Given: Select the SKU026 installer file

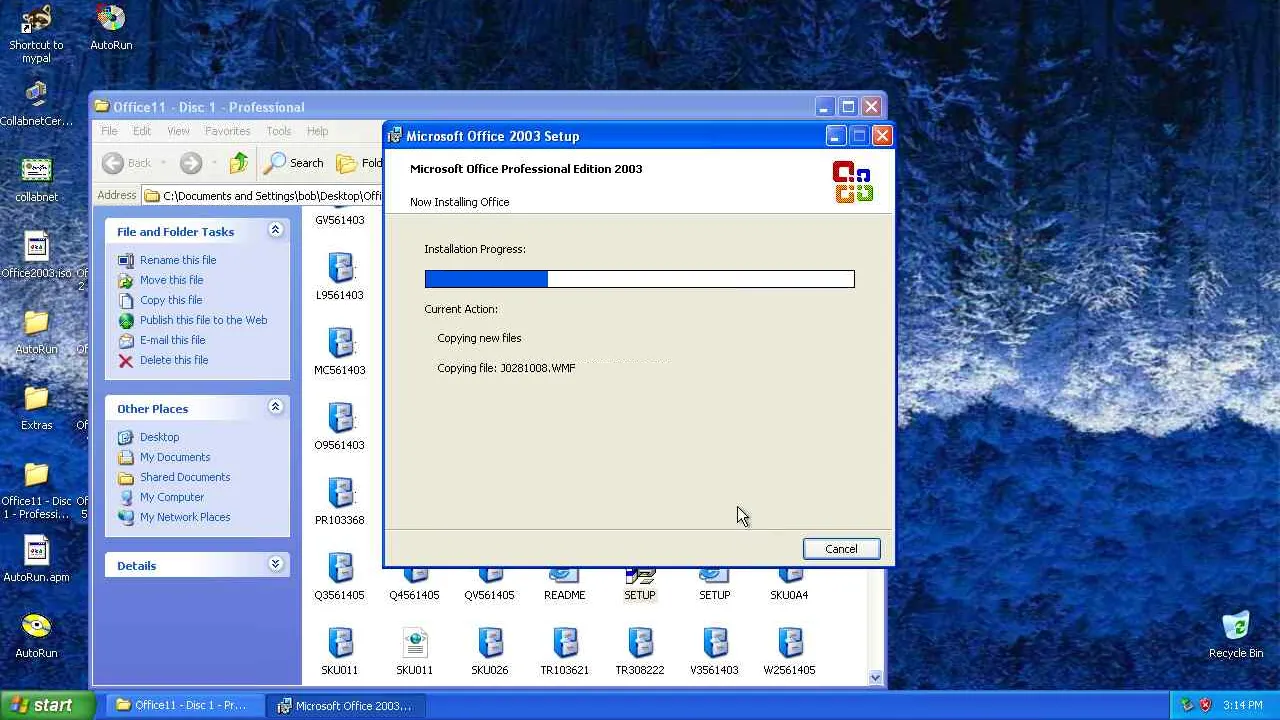Looking at the screenshot, I should (x=490, y=652).
